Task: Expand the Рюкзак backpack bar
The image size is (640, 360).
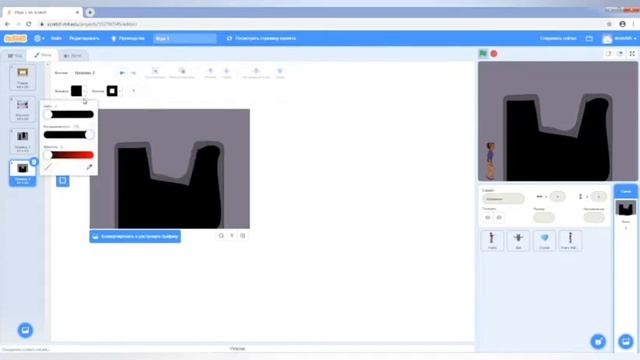Action: click(238, 349)
